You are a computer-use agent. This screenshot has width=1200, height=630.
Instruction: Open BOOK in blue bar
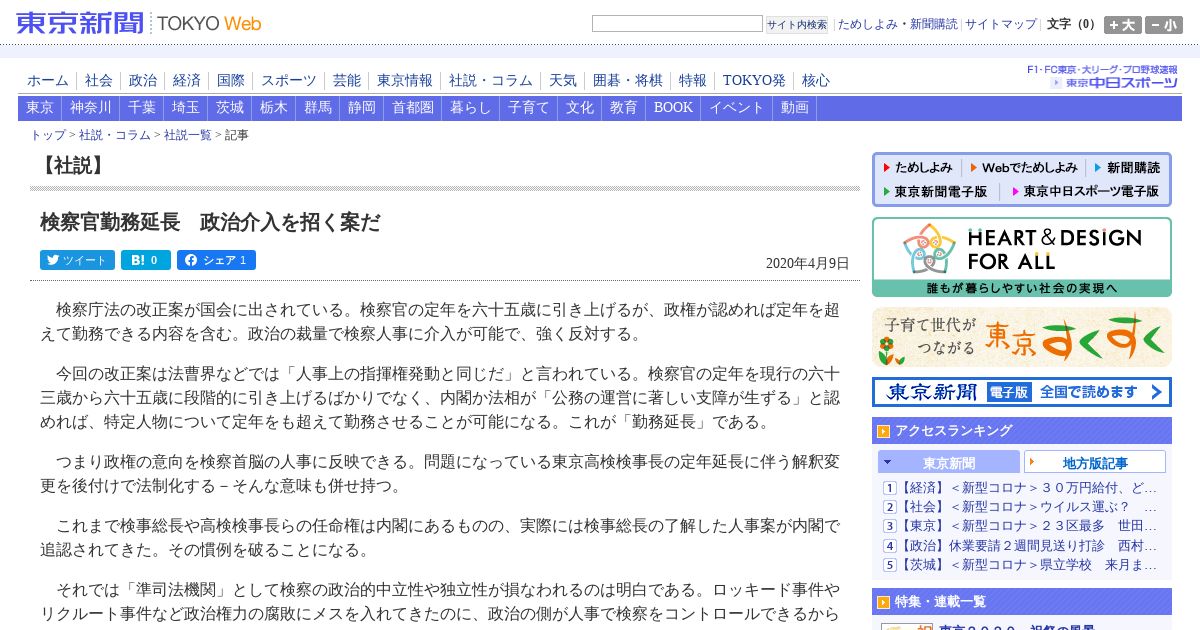673,108
